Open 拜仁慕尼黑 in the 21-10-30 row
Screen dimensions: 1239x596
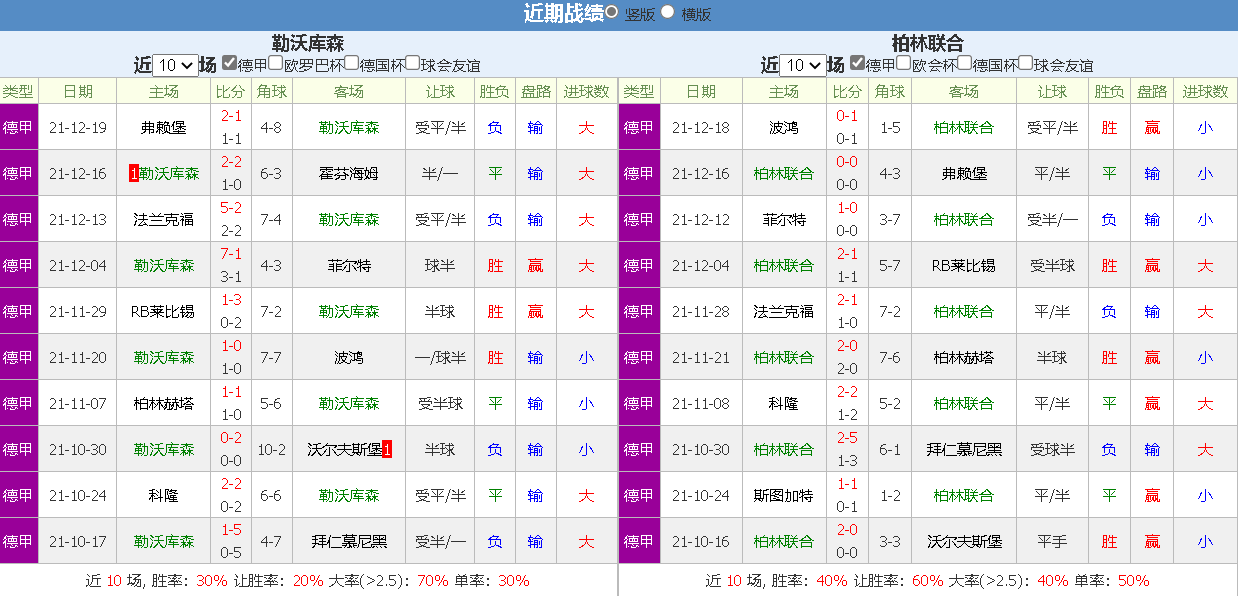coord(964,450)
